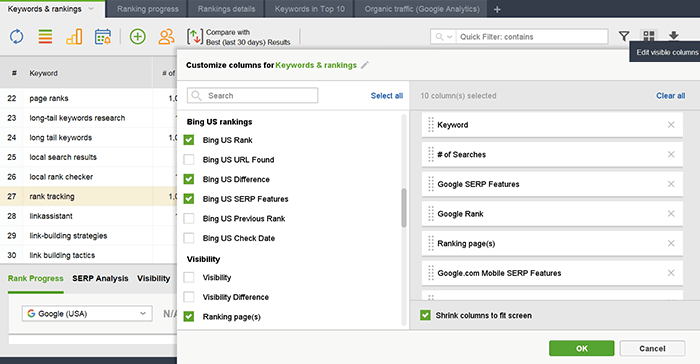700x364 pixels.
Task: Click the Edit visible columns grid icon
Action: pos(649,36)
